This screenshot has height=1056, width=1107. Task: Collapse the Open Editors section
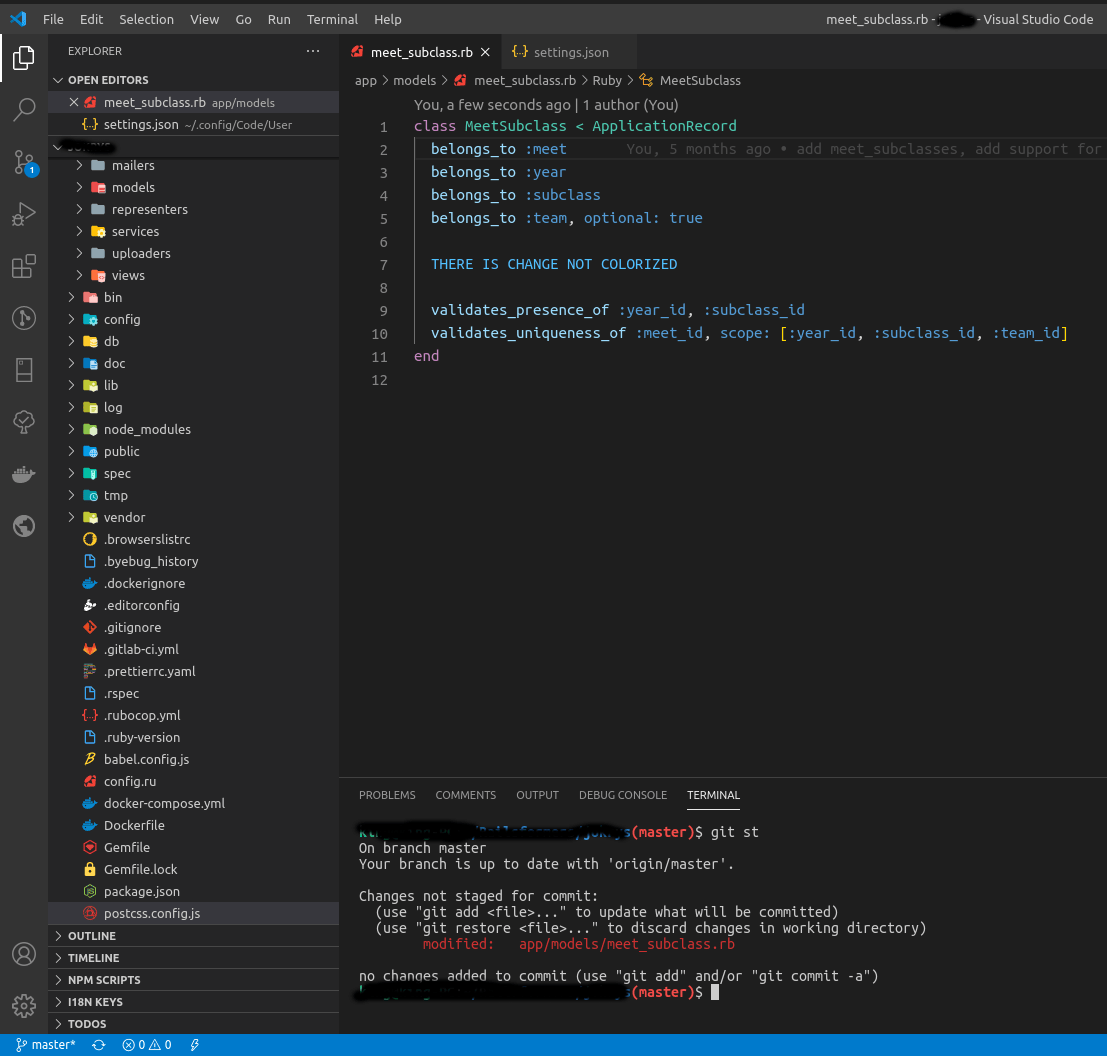coord(193,80)
